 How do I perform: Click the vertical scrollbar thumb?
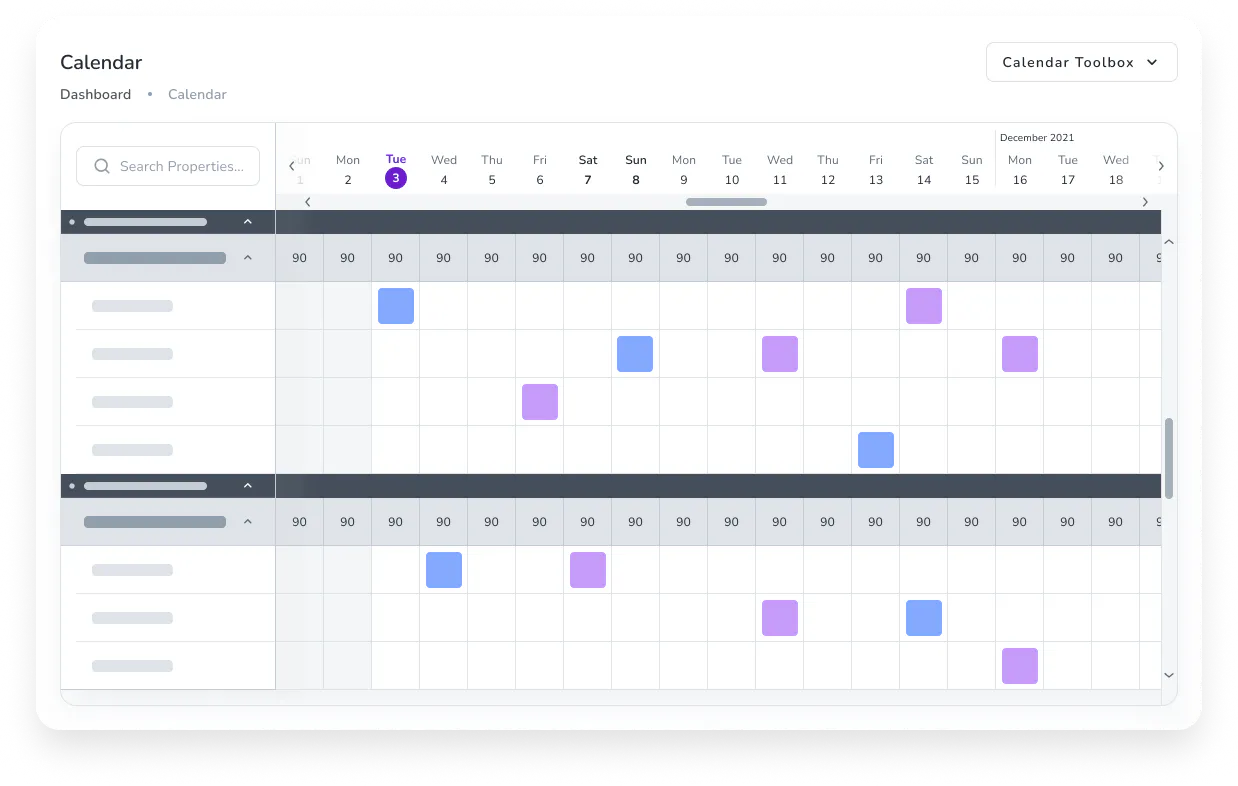point(1169,458)
